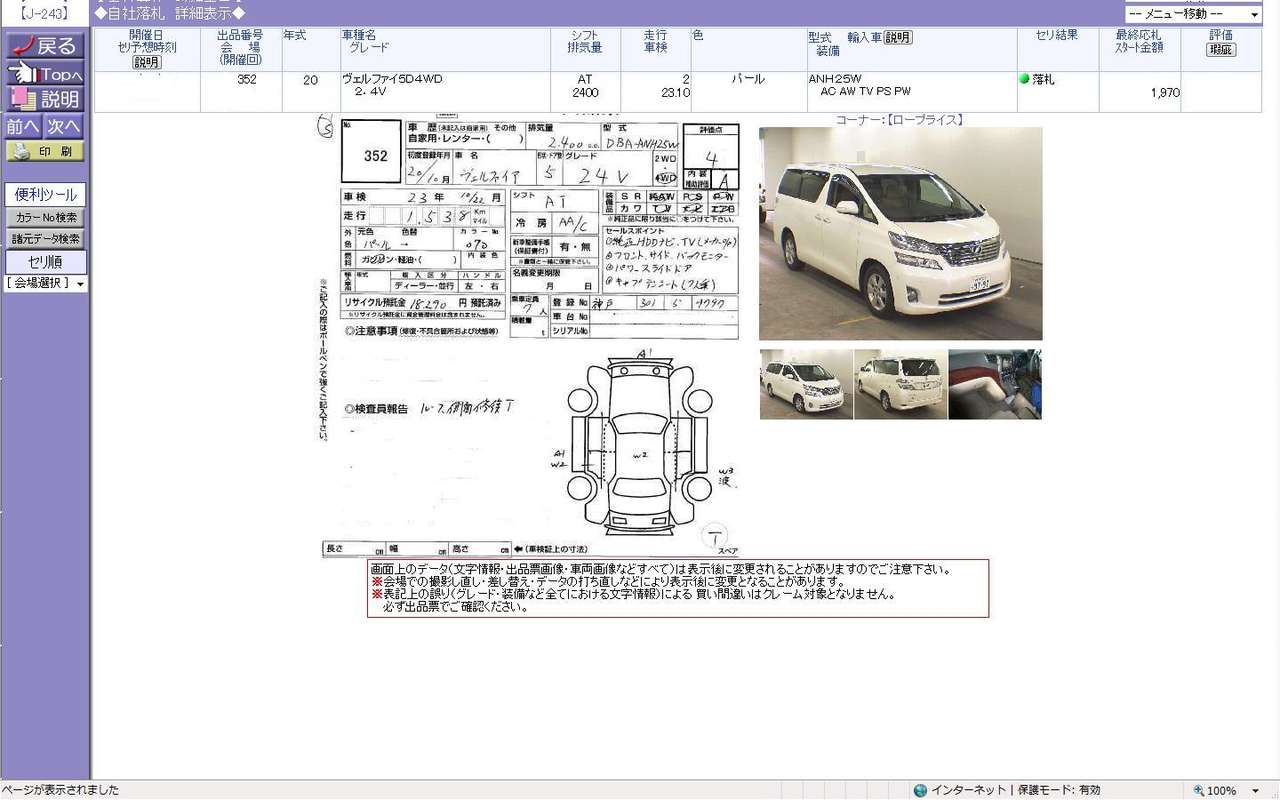Click green 落札 result indicator
Image resolution: width=1280 pixels, height=800 pixels.
[1036, 79]
